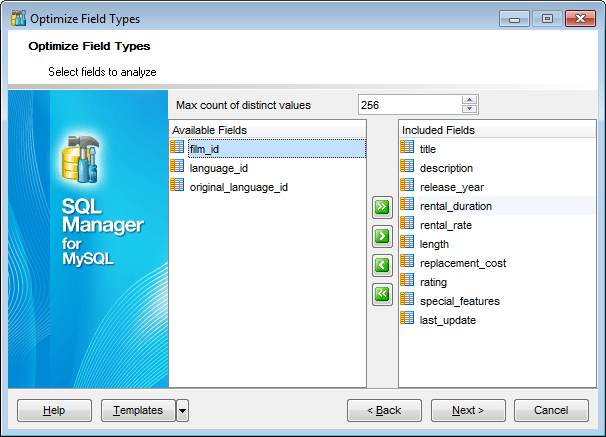Click the field icon beside replacement_cost
This screenshot has width=606, height=437.
(407, 261)
